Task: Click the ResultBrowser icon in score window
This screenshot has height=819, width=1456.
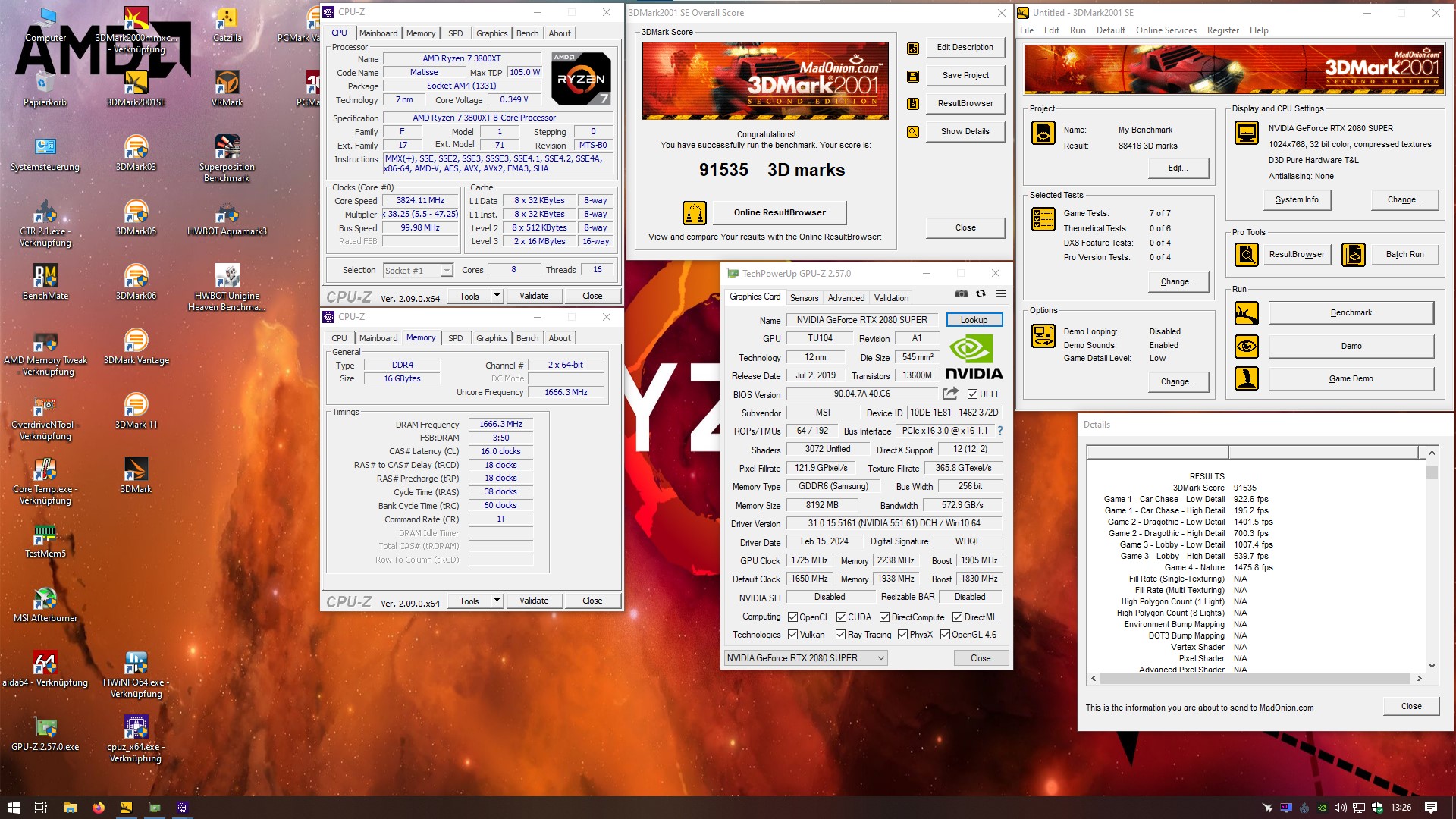Action: pyautogui.click(x=913, y=104)
